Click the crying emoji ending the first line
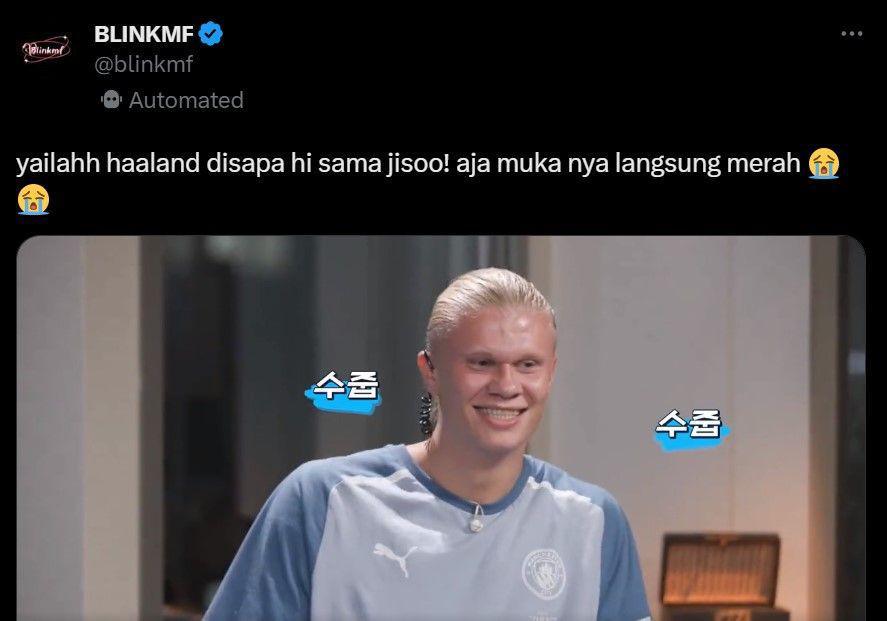This screenshot has width=887, height=621. coord(824,163)
